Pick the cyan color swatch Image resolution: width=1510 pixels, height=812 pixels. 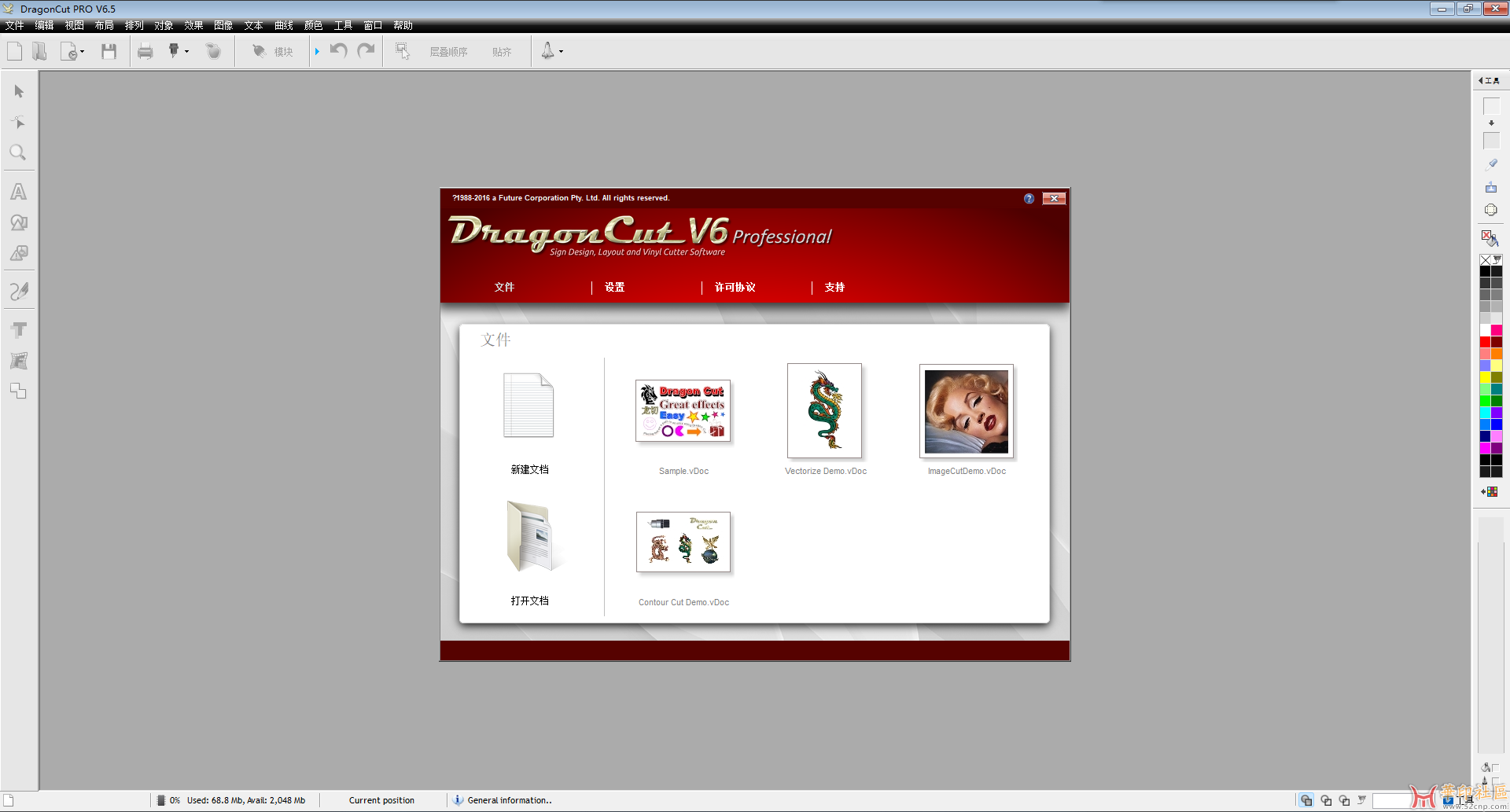(1485, 413)
